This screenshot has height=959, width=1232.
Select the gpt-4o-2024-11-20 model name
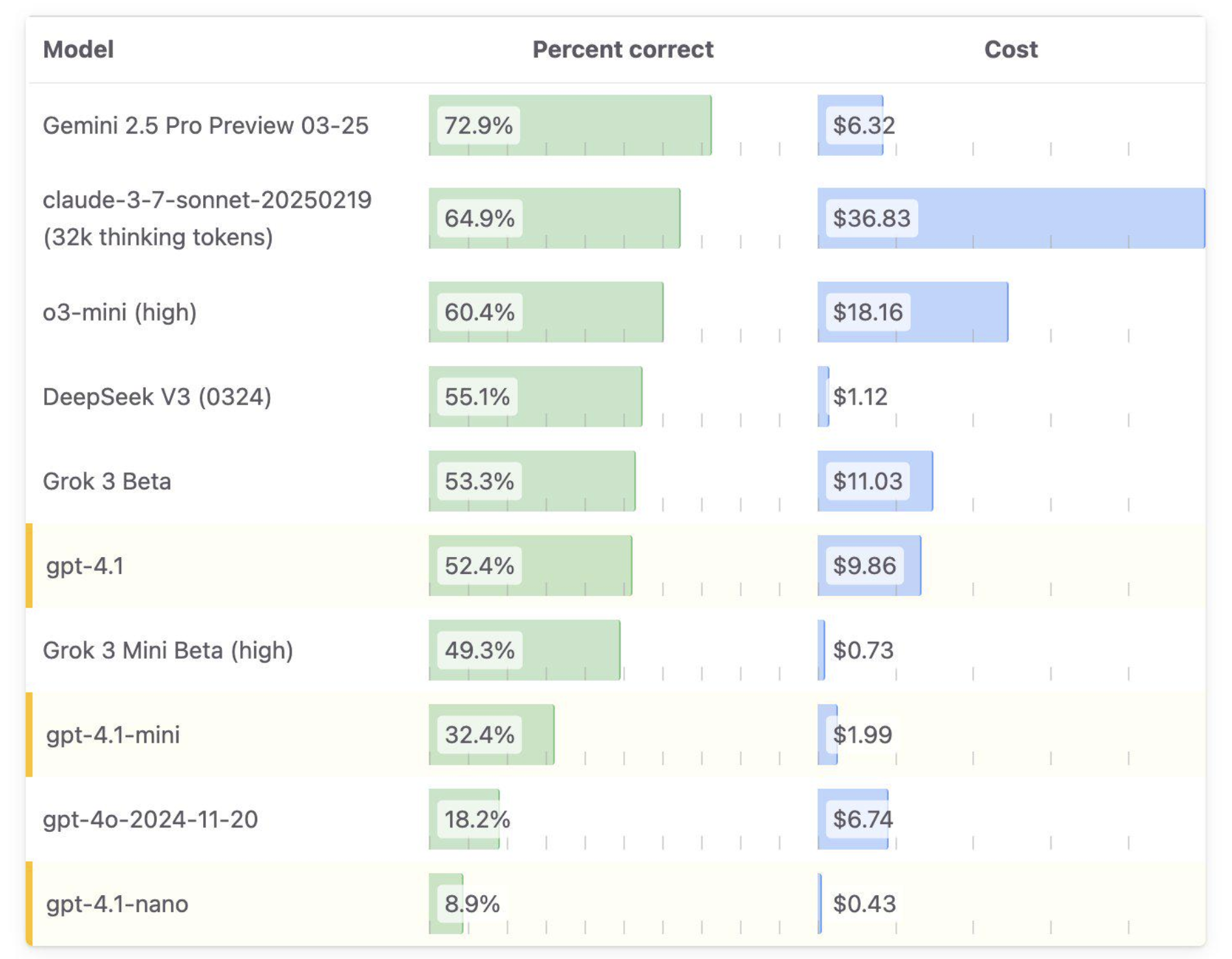[x=150, y=819]
